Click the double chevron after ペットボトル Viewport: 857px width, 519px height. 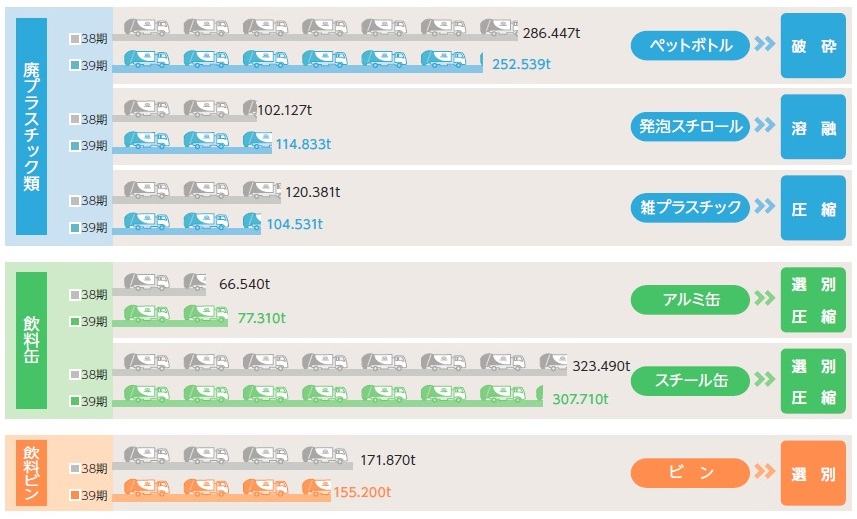point(765,45)
